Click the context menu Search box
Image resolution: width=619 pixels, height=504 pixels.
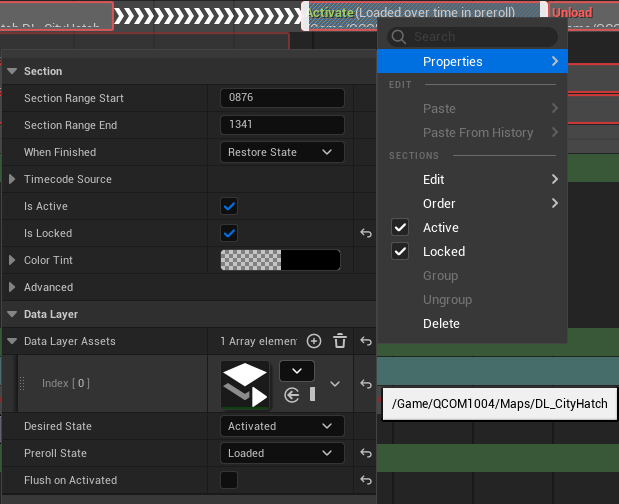point(472,37)
